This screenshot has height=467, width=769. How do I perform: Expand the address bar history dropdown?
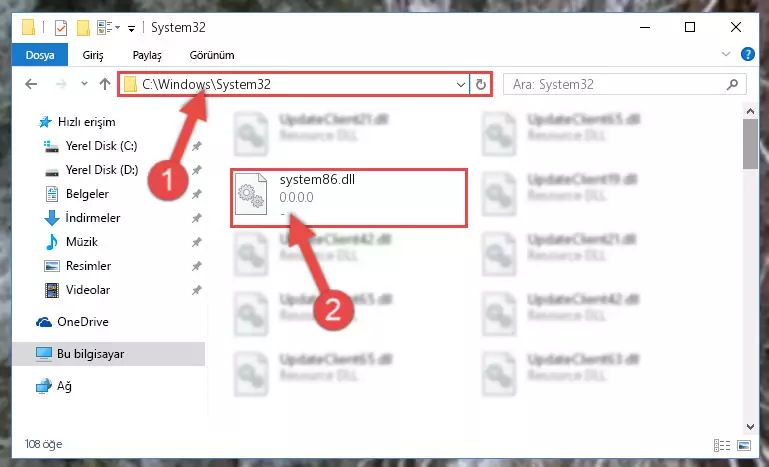pos(461,84)
